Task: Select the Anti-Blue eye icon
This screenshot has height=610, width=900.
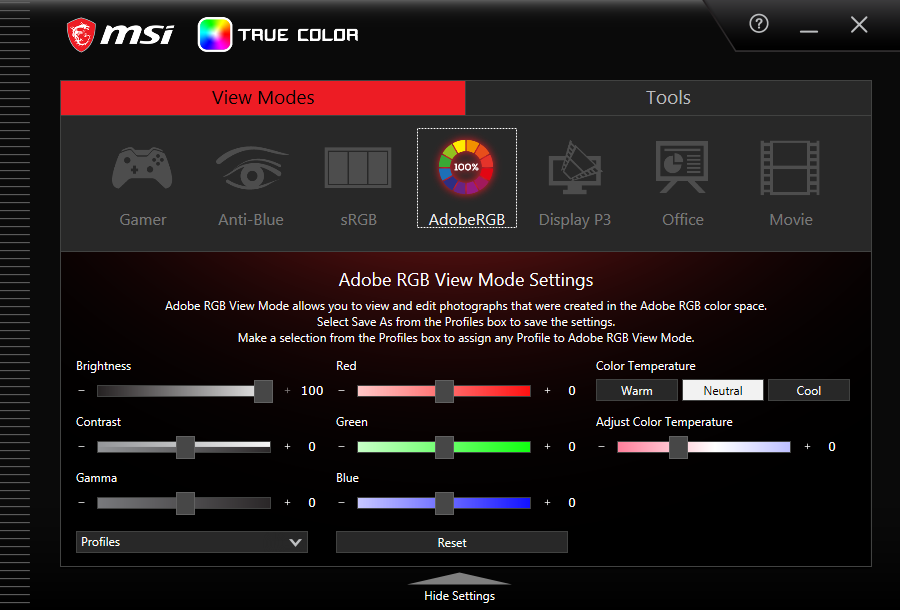Action: pyautogui.click(x=252, y=168)
